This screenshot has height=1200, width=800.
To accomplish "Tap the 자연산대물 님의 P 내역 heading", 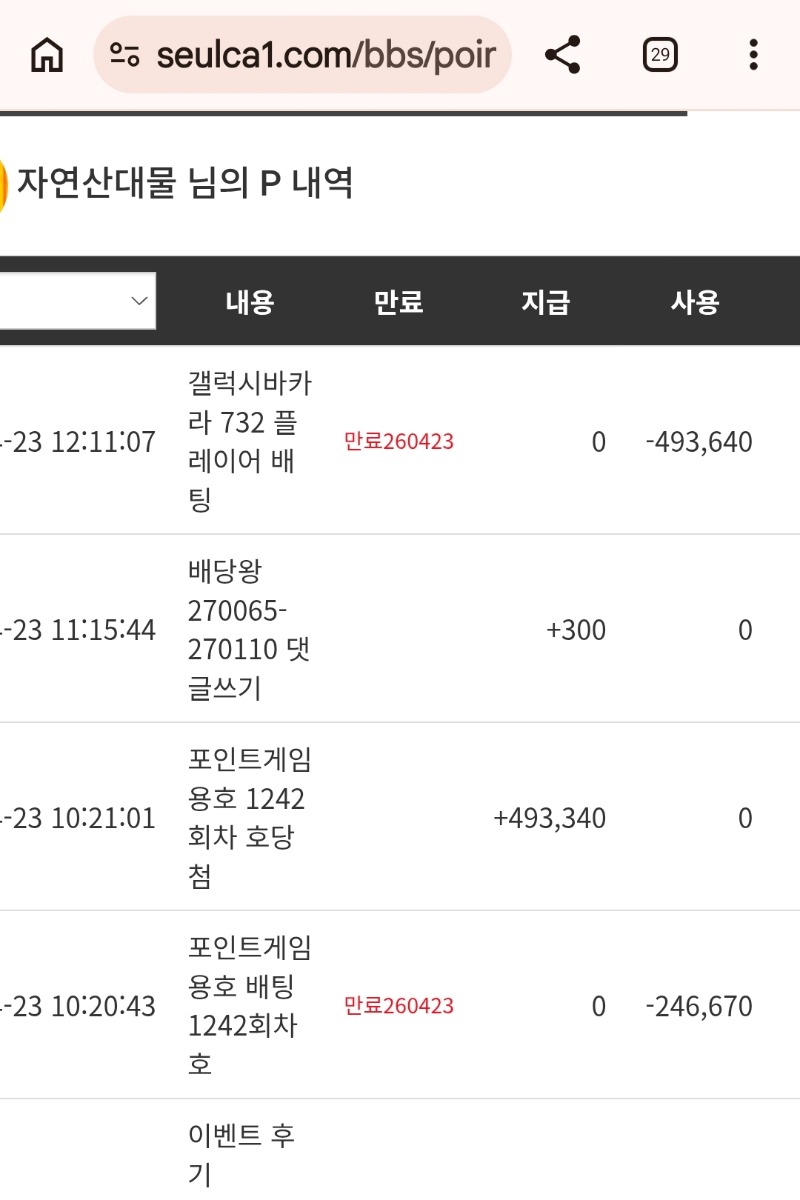I will tap(185, 184).
